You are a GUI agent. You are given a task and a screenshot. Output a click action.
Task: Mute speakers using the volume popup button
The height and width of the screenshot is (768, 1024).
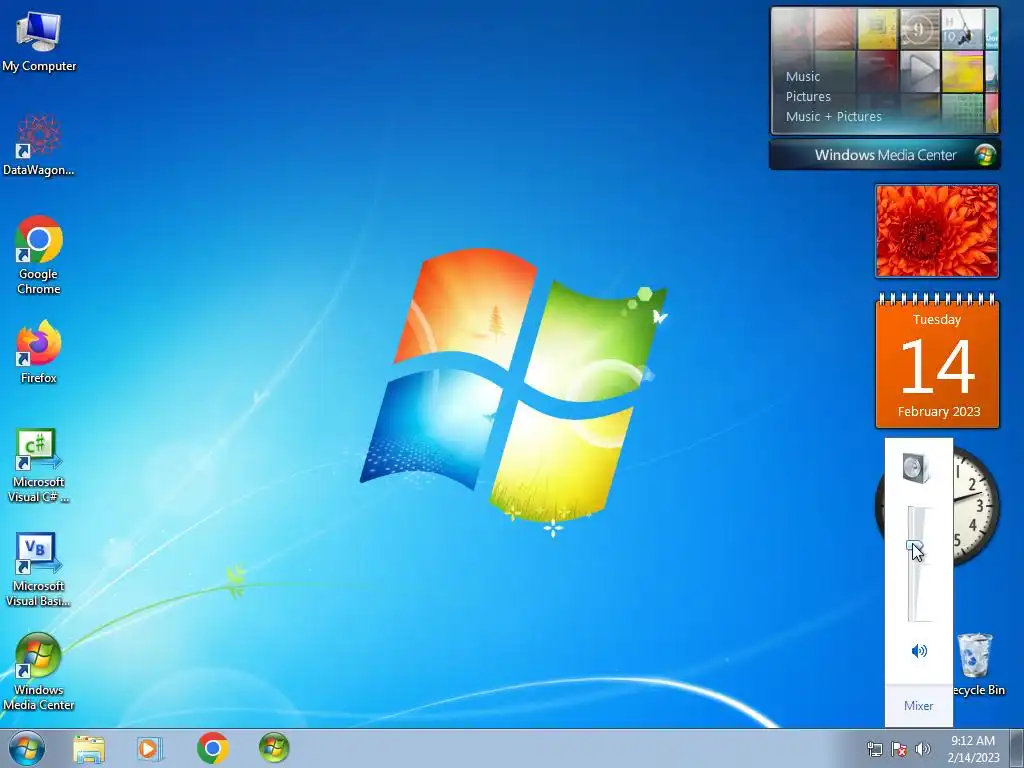(x=919, y=650)
